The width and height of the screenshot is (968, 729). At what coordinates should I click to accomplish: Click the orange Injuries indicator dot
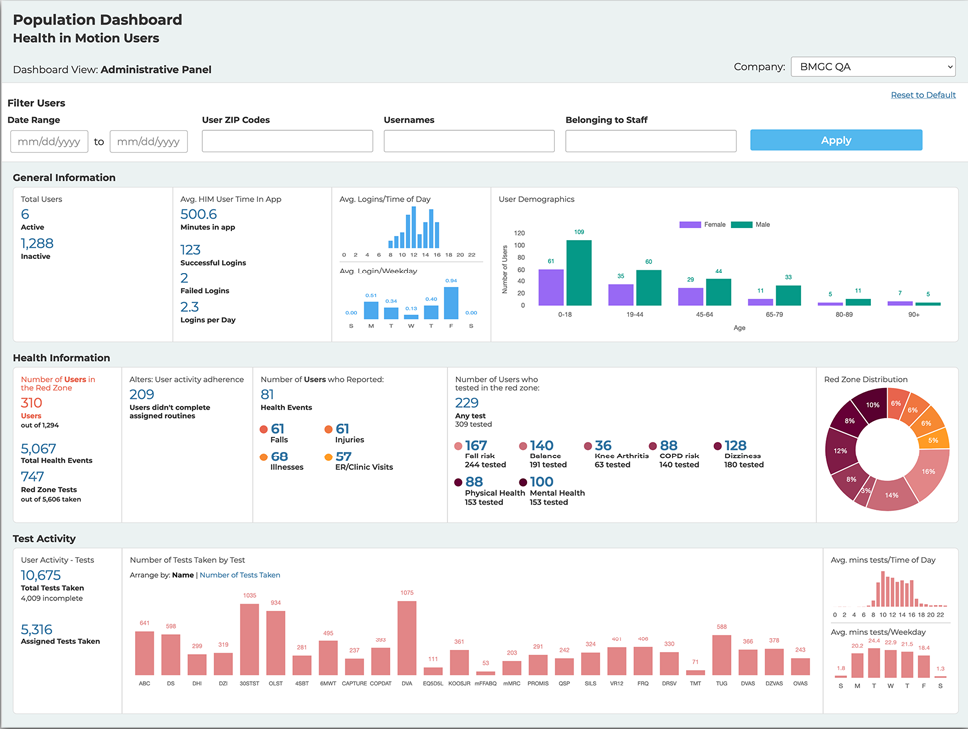tap(328, 430)
